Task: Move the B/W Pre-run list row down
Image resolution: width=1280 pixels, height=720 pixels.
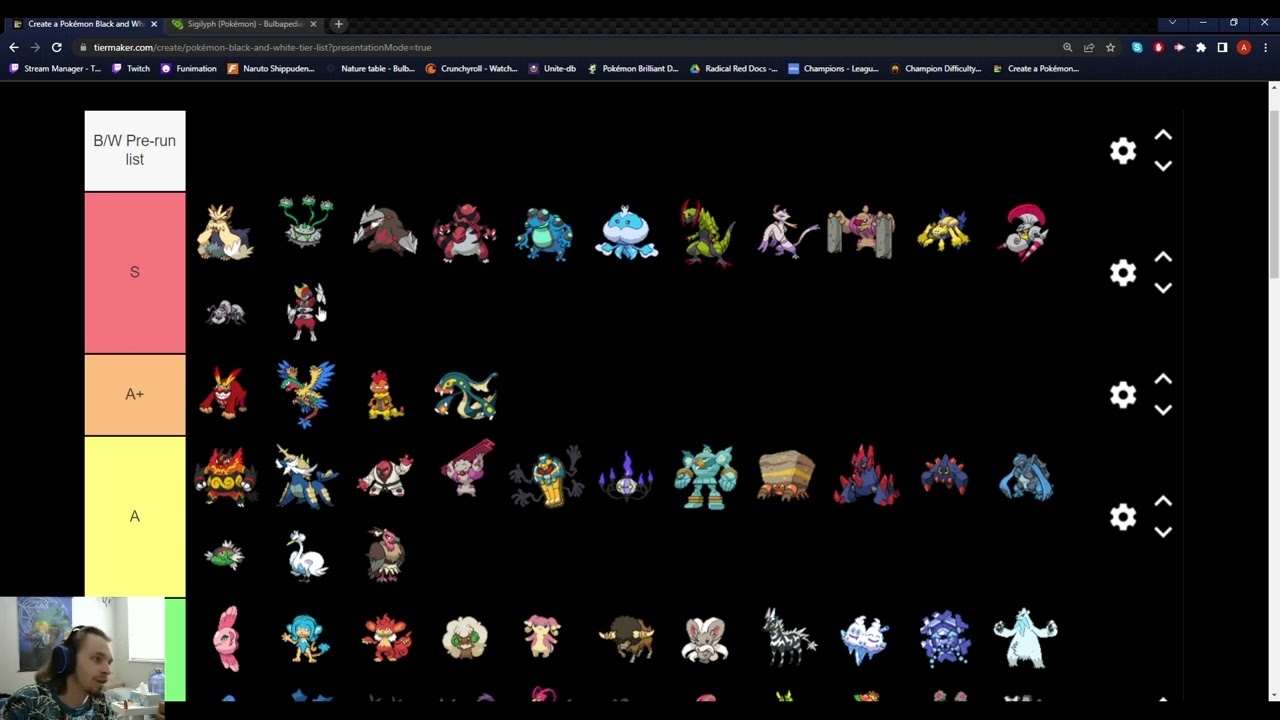Action: [x=1163, y=166]
